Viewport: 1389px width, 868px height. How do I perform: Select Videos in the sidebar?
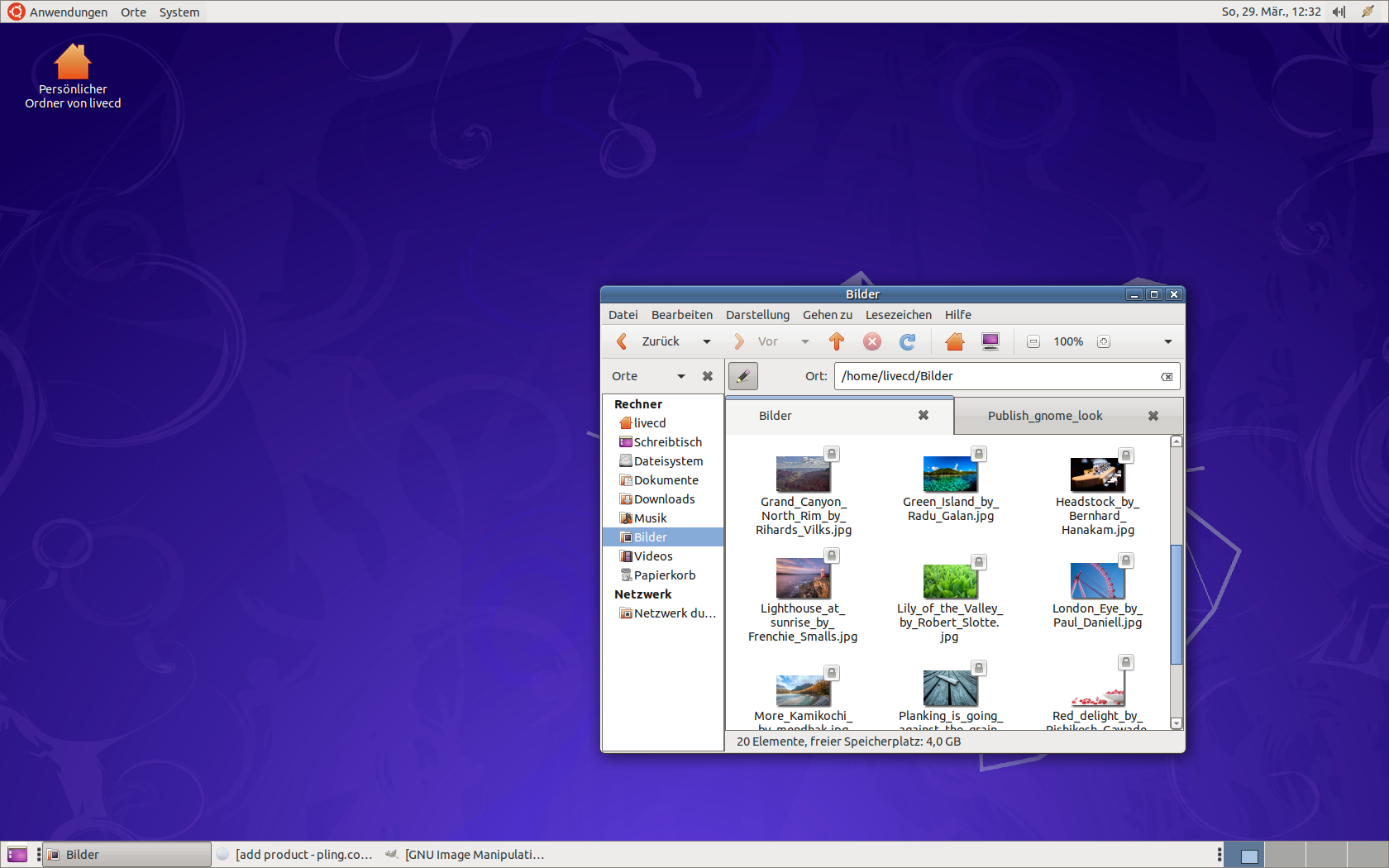(663, 556)
